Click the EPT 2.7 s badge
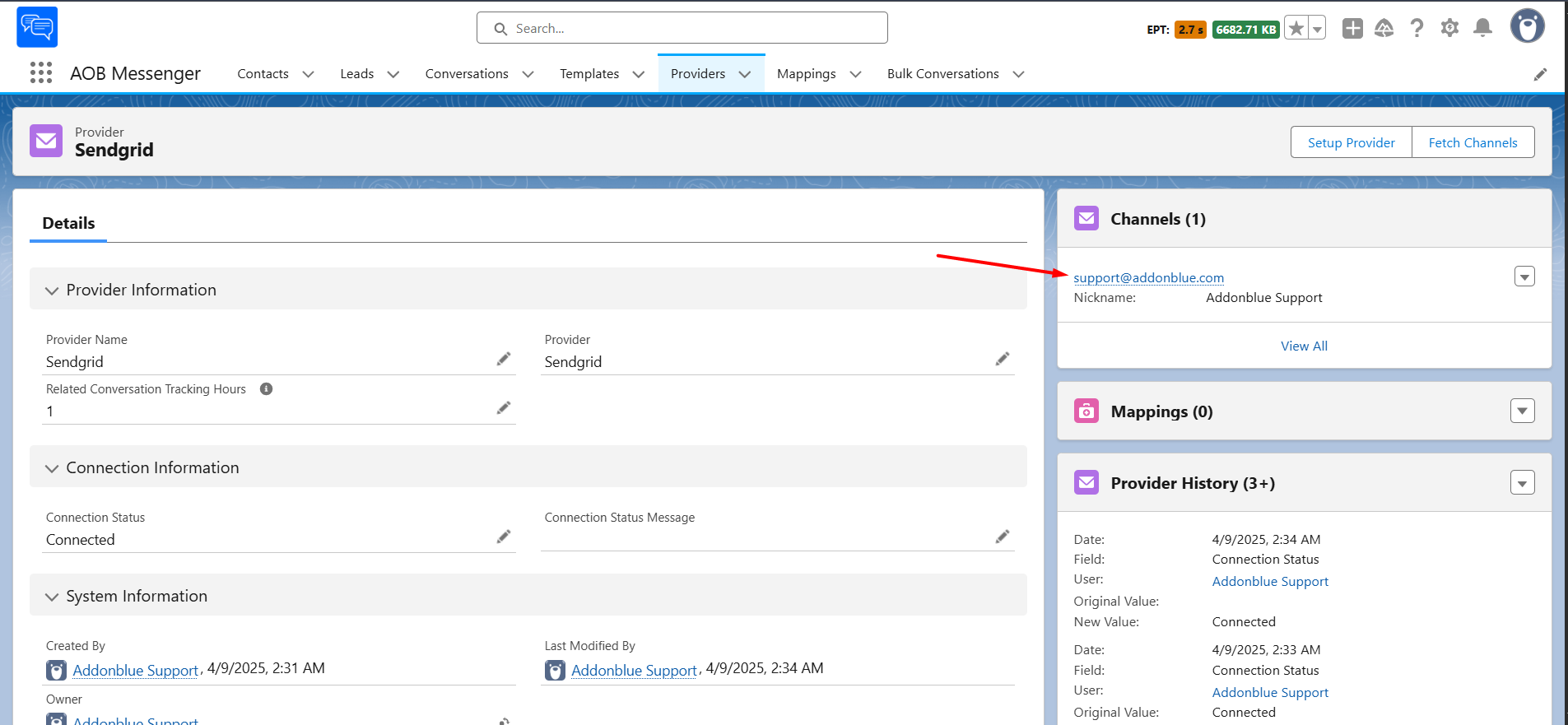The width and height of the screenshot is (1568, 725). coord(1190,30)
